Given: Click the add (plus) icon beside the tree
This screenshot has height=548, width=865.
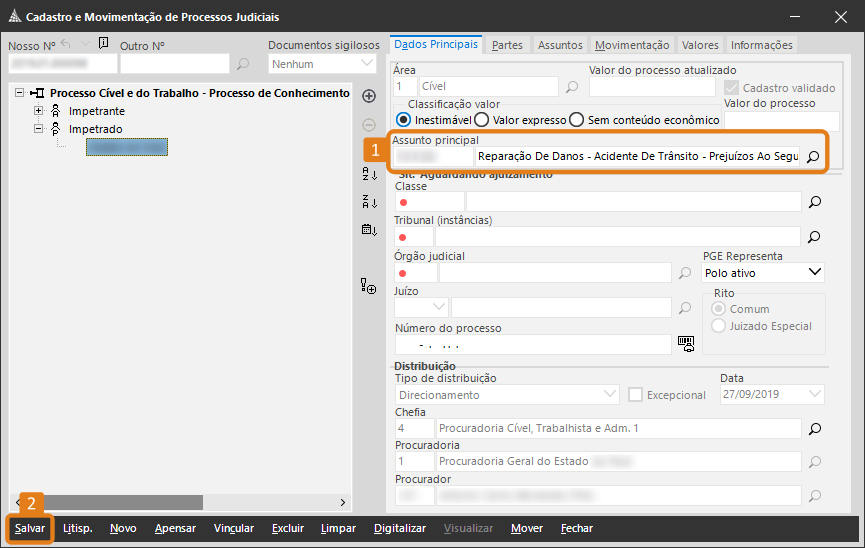Looking at the screenshot, I should (x=368, y=96).
